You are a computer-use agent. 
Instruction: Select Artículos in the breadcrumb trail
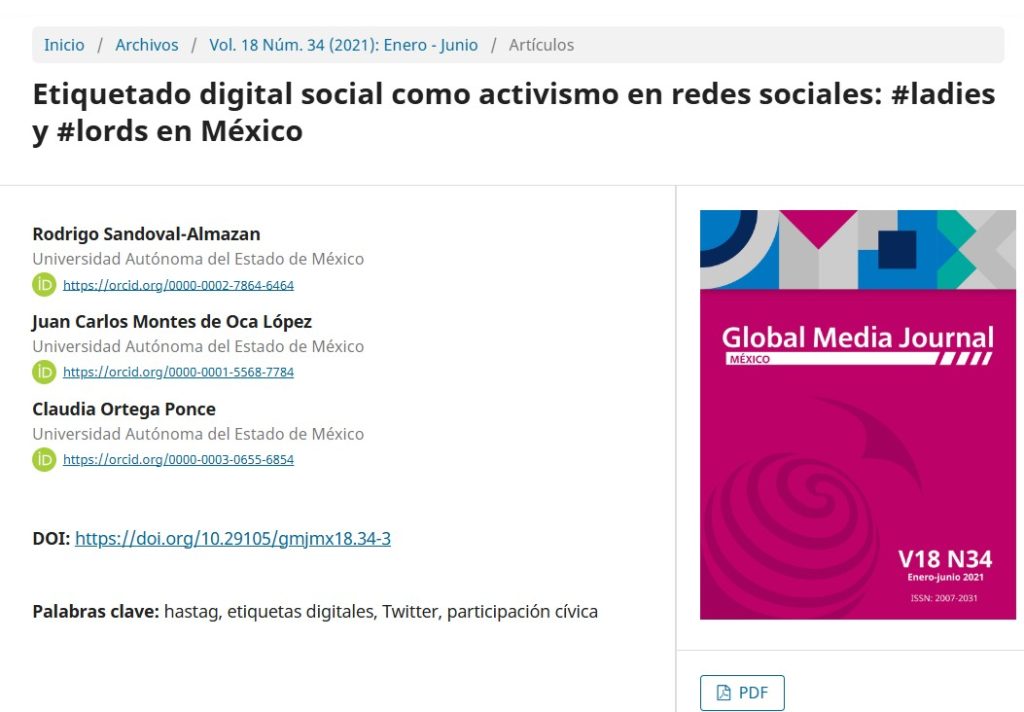[x=541, y=44]
